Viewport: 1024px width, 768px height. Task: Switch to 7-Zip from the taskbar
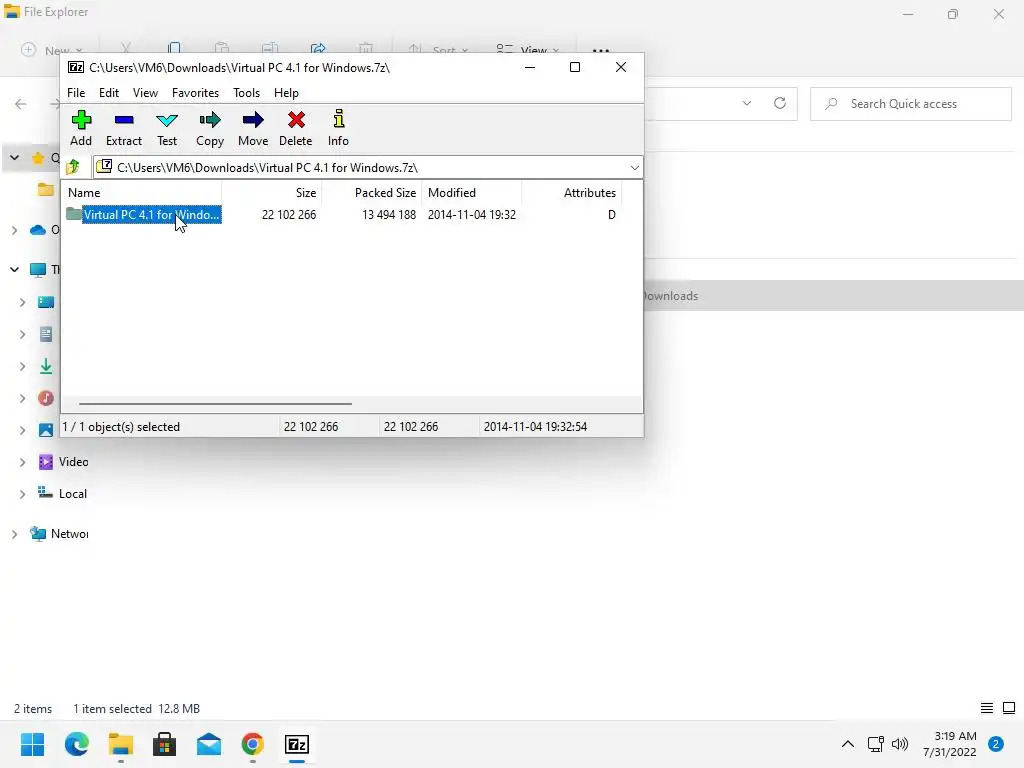[297, 744]
